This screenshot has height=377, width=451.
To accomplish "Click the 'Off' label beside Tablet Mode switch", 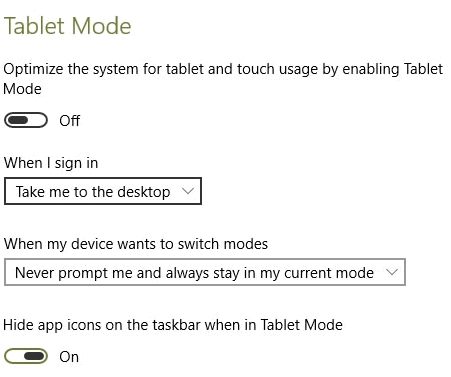I will (x=70, y=121).
